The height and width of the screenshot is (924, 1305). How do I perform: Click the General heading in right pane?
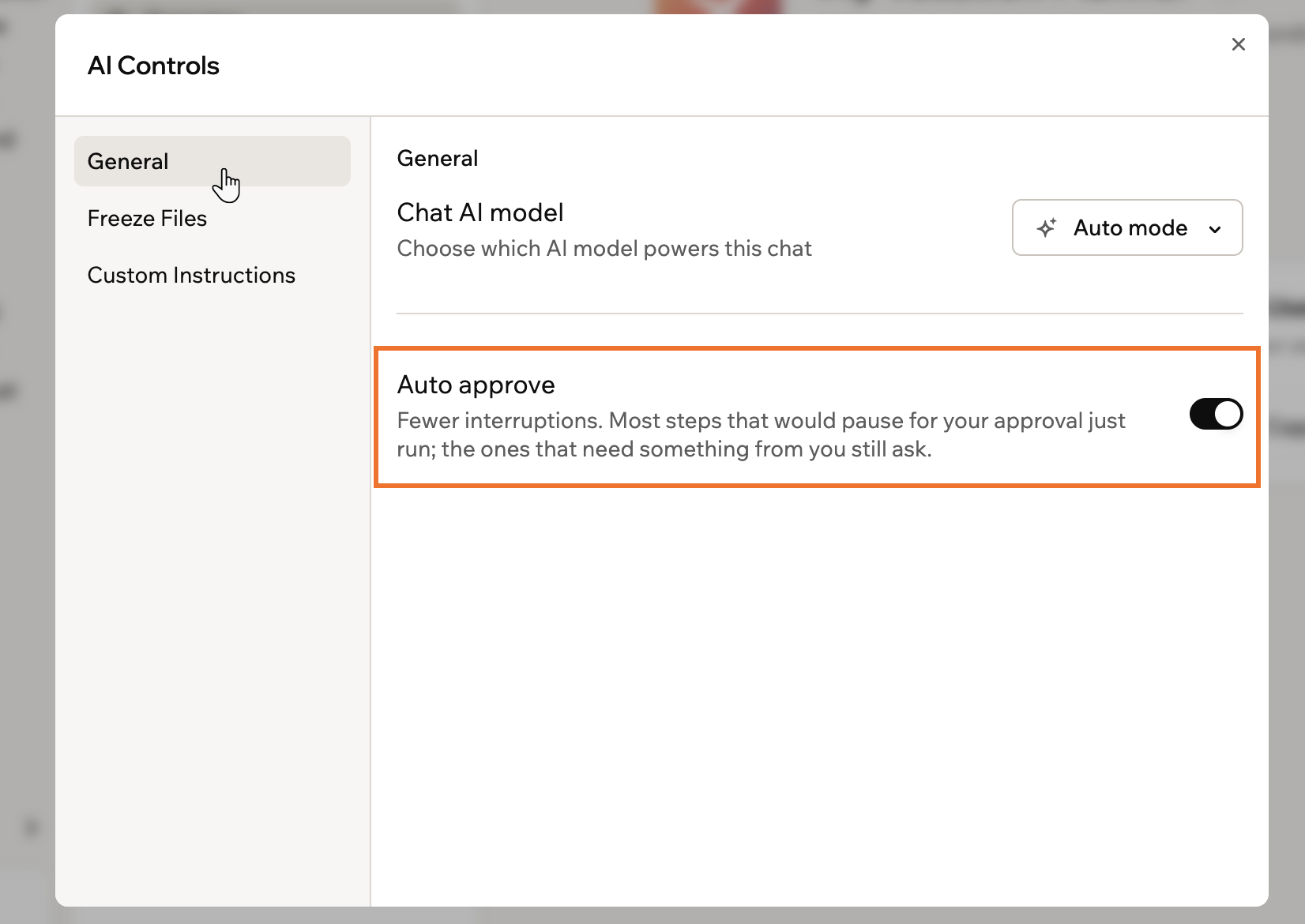[438, 158]
